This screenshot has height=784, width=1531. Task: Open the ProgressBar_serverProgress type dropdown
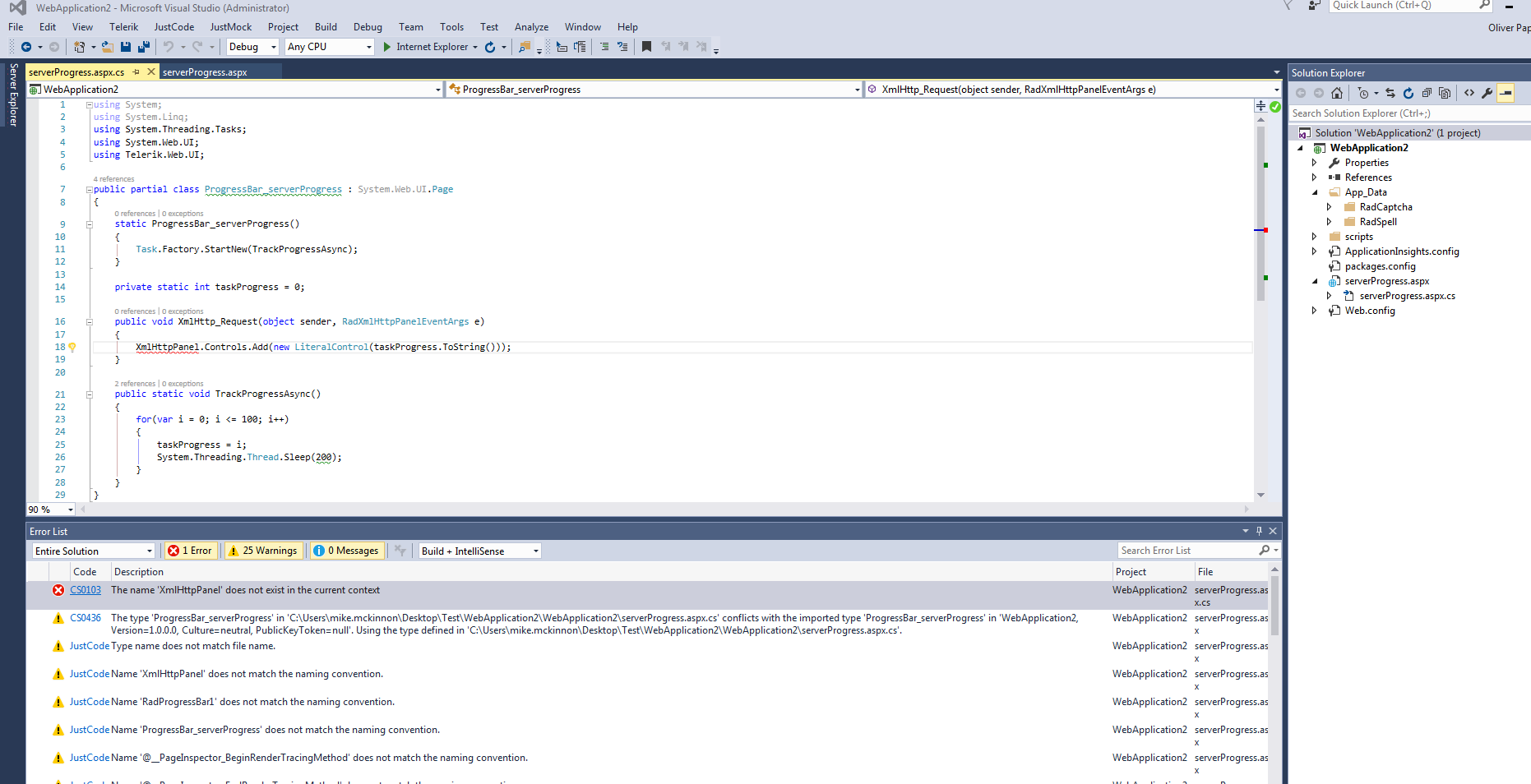click(x=654, y=90)
